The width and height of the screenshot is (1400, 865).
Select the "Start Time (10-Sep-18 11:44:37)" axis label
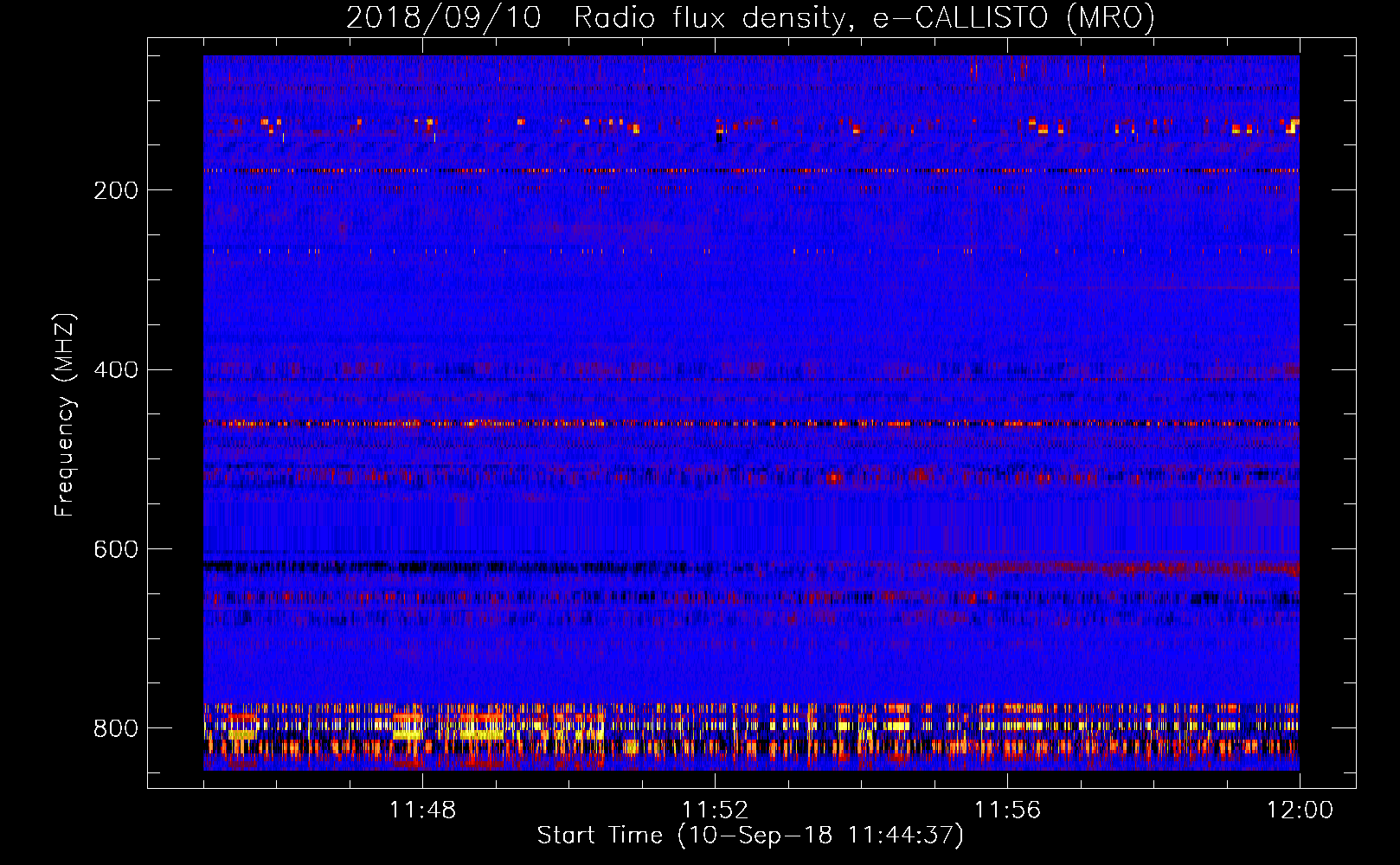coord(750,836)
